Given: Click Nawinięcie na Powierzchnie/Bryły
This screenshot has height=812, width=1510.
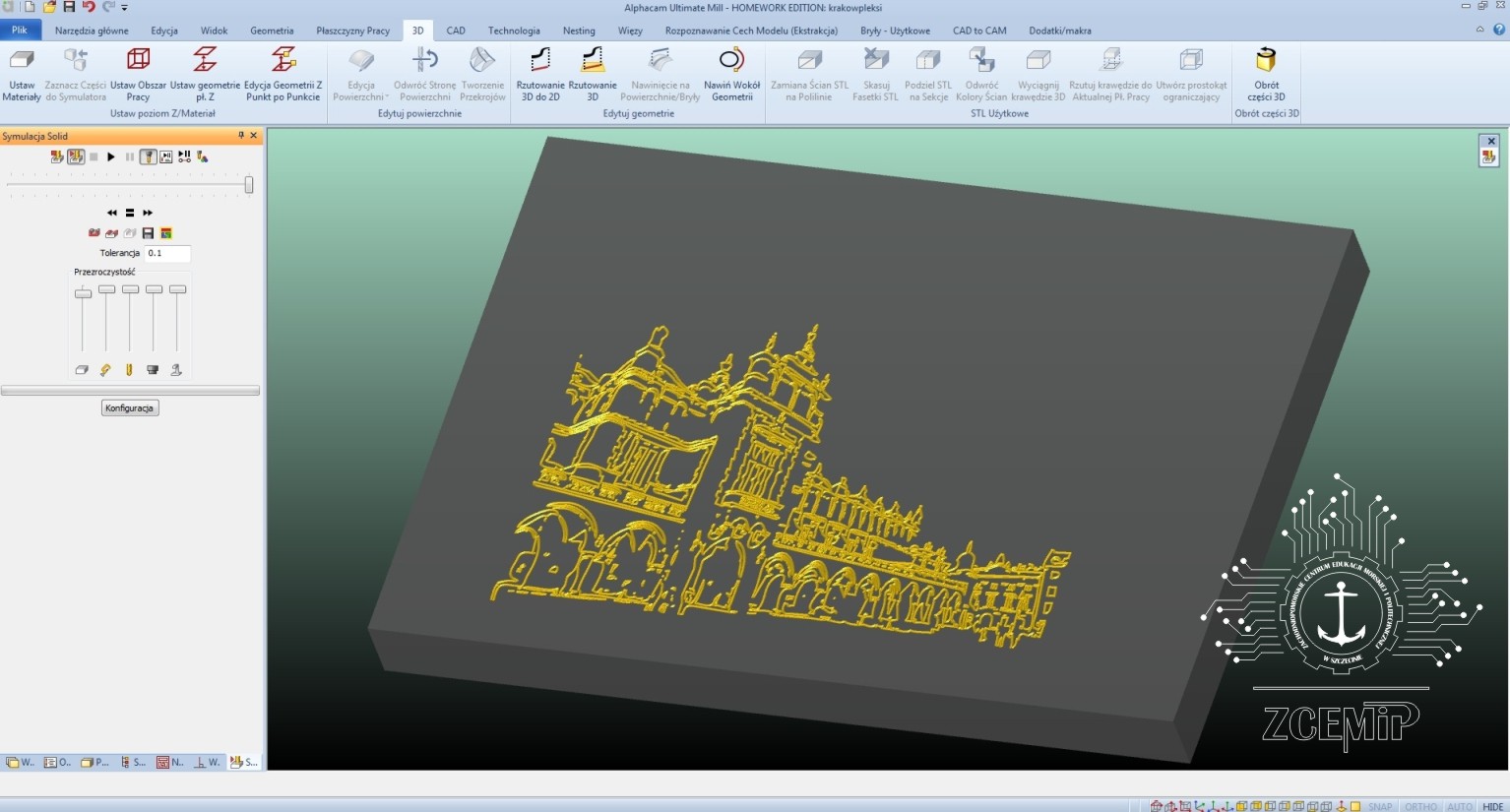Looking at the screenshot, I should [x=661, y=75].
